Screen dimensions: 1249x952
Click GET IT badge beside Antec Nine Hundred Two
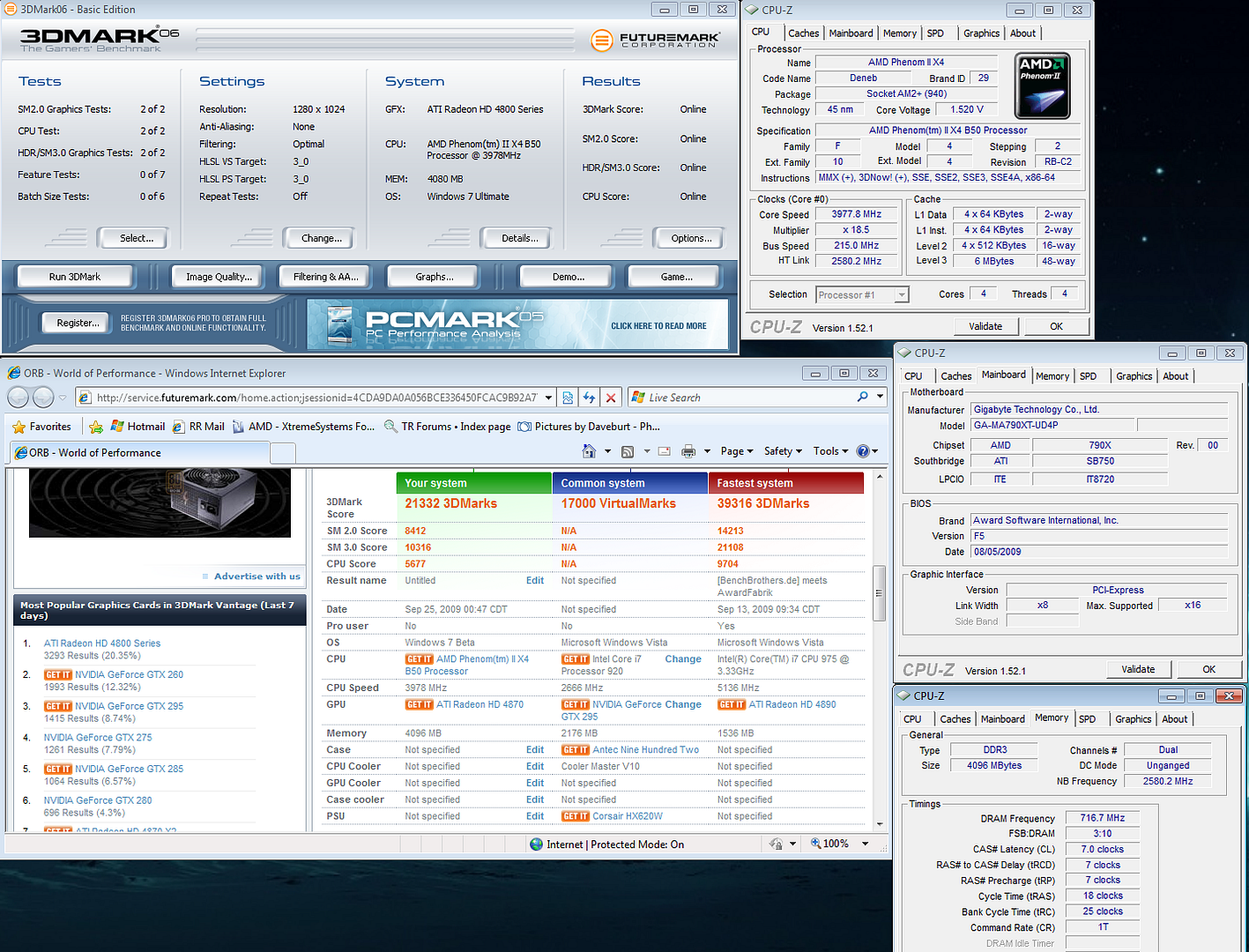tap(576, 750)
